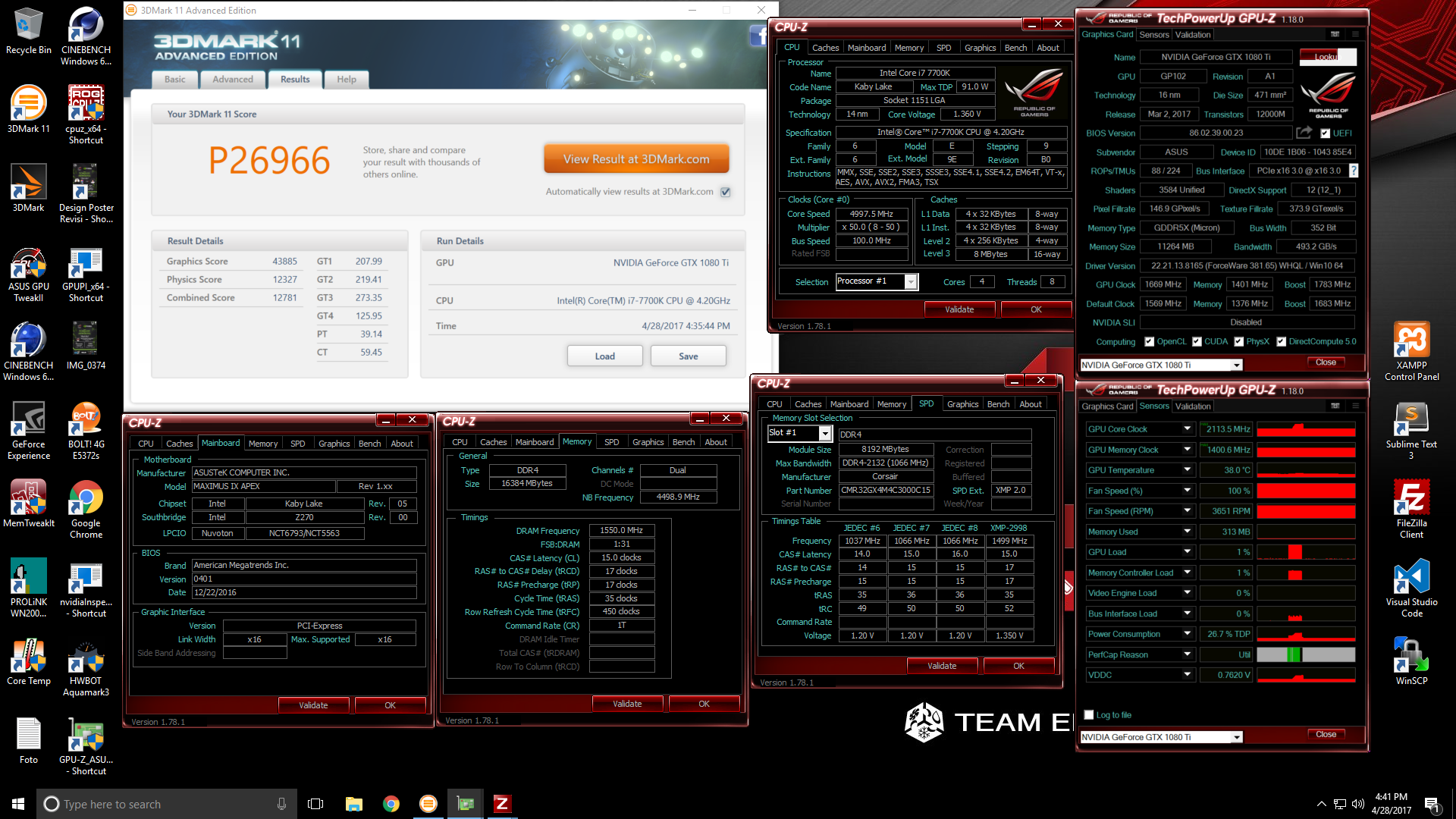1456x819 pixels.
Task: Open the Sublime Text 3 icon
Action: tap(1411, 431)
